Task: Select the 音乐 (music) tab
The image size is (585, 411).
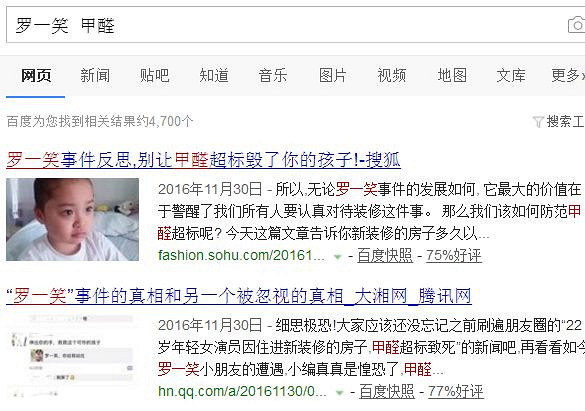Action: coord(273,75)
